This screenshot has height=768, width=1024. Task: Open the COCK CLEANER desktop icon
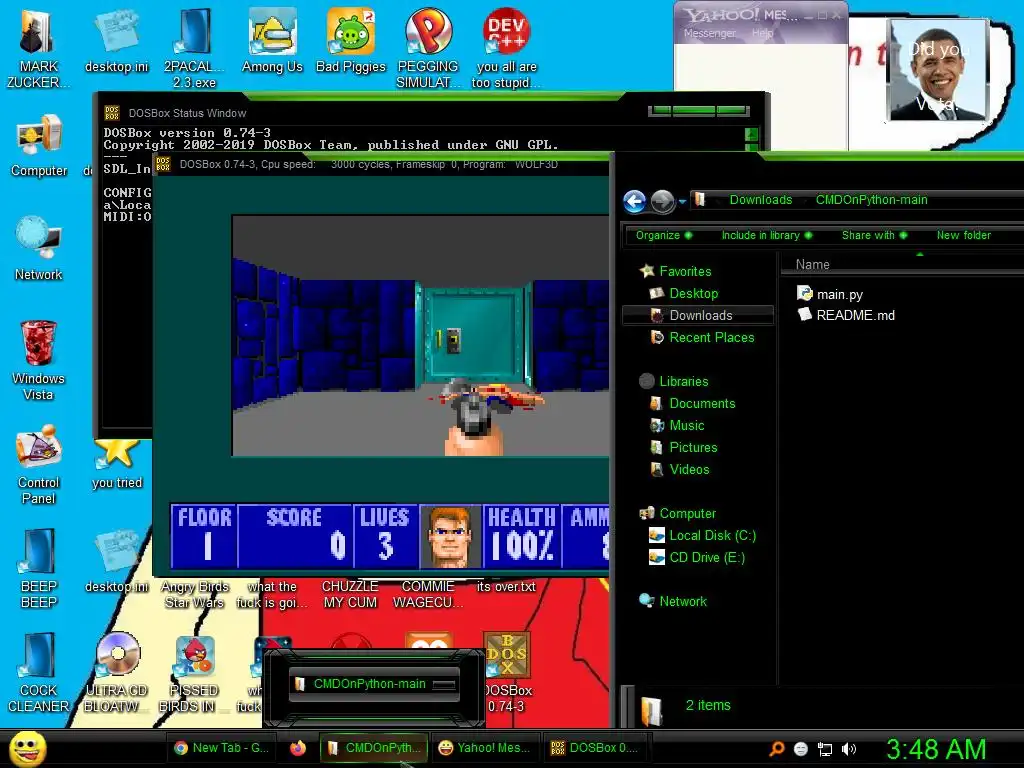point(39,672)
